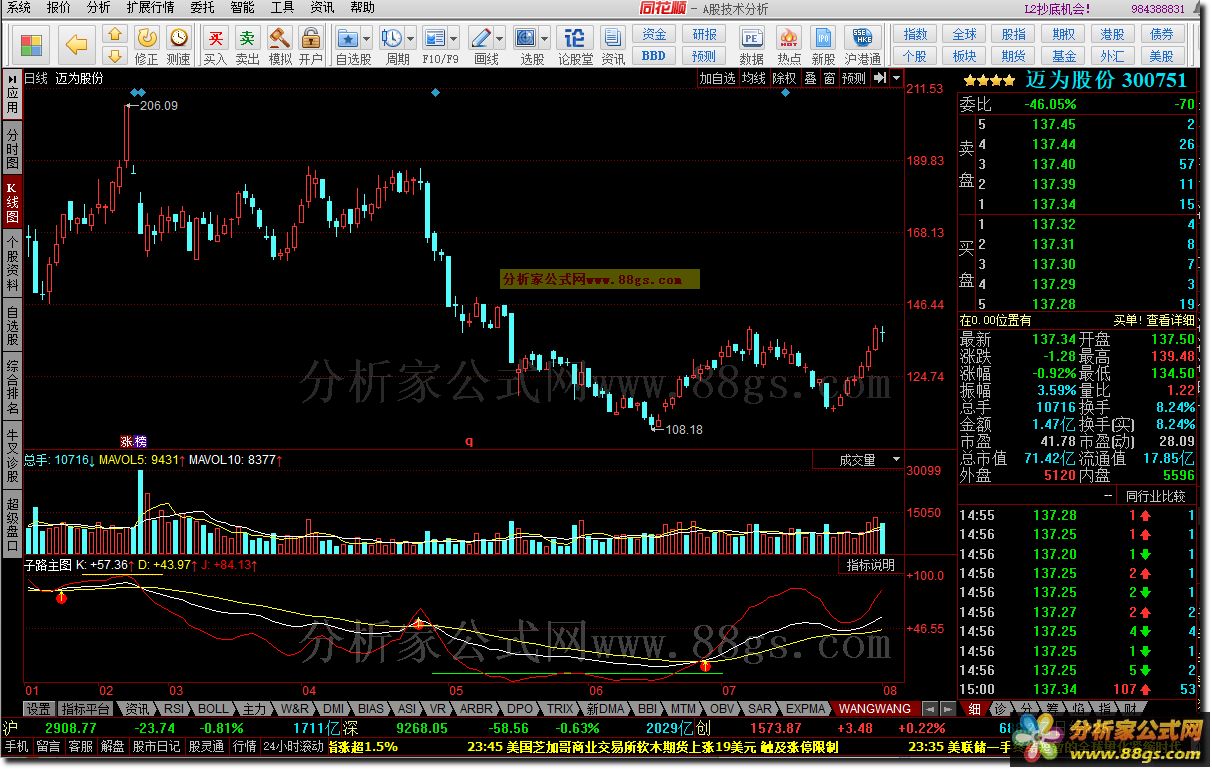Click the 指数 index button

pyautogui.click(x=914, y=35)
